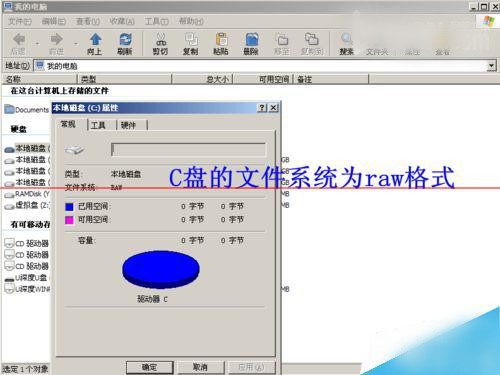Viewport: 500px width, 375px height.
Task: Click the 驱动器 C label under chart
Action: tap(153, 299)
